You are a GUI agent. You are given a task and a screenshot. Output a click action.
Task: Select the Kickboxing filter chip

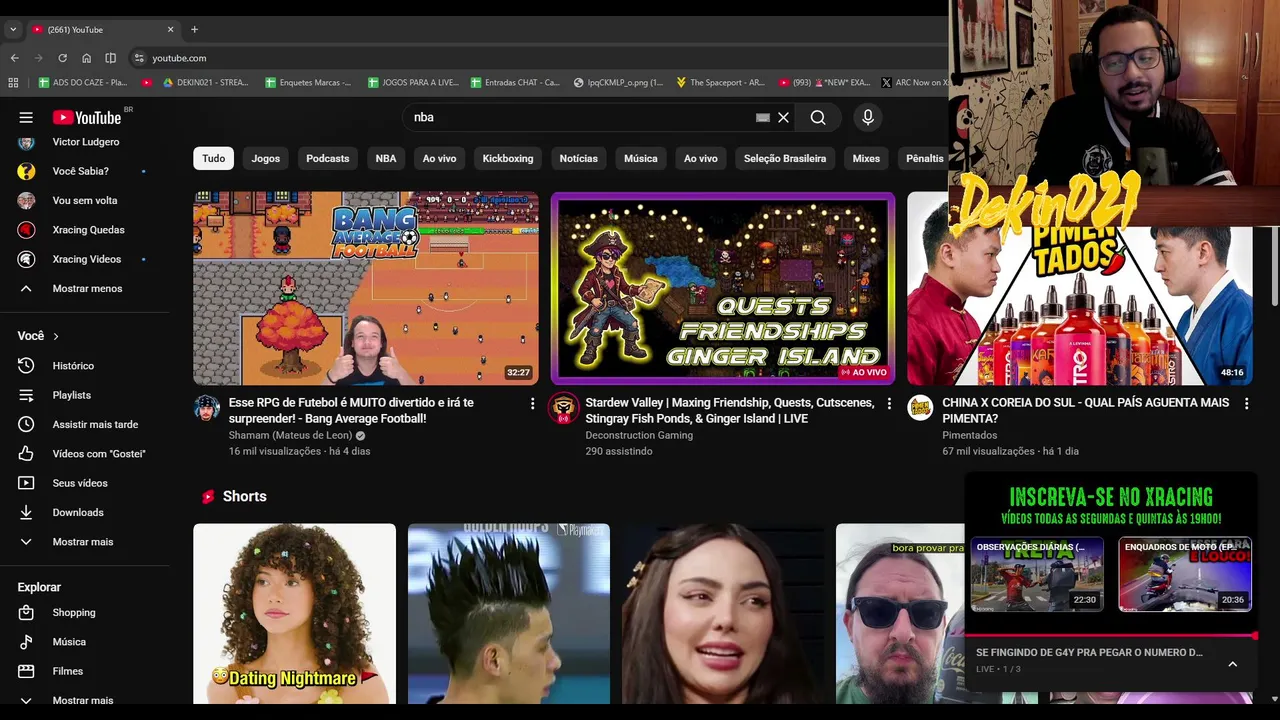tap(508, 158)
